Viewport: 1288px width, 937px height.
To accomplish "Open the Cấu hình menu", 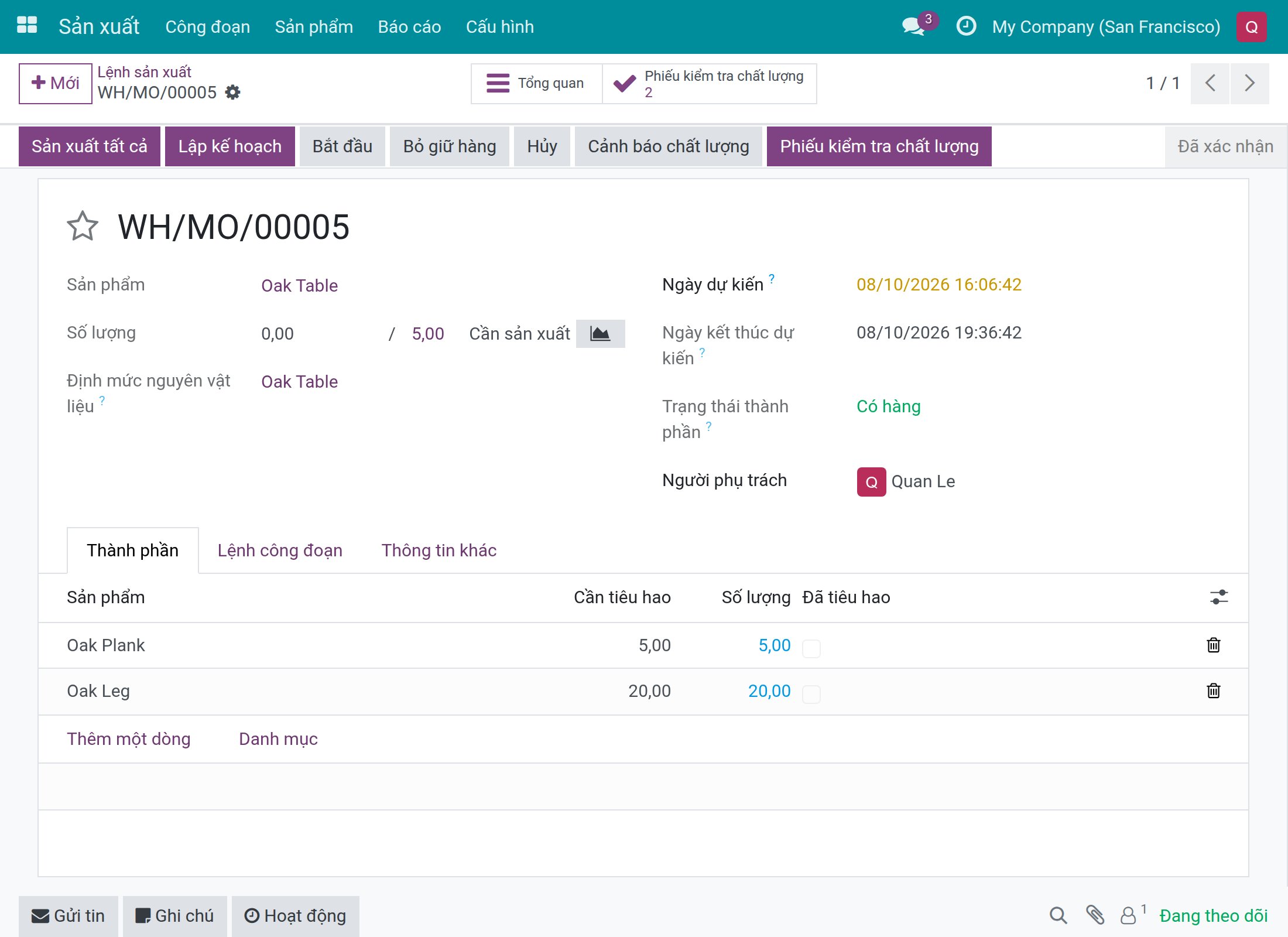I will tap(500, 26).
